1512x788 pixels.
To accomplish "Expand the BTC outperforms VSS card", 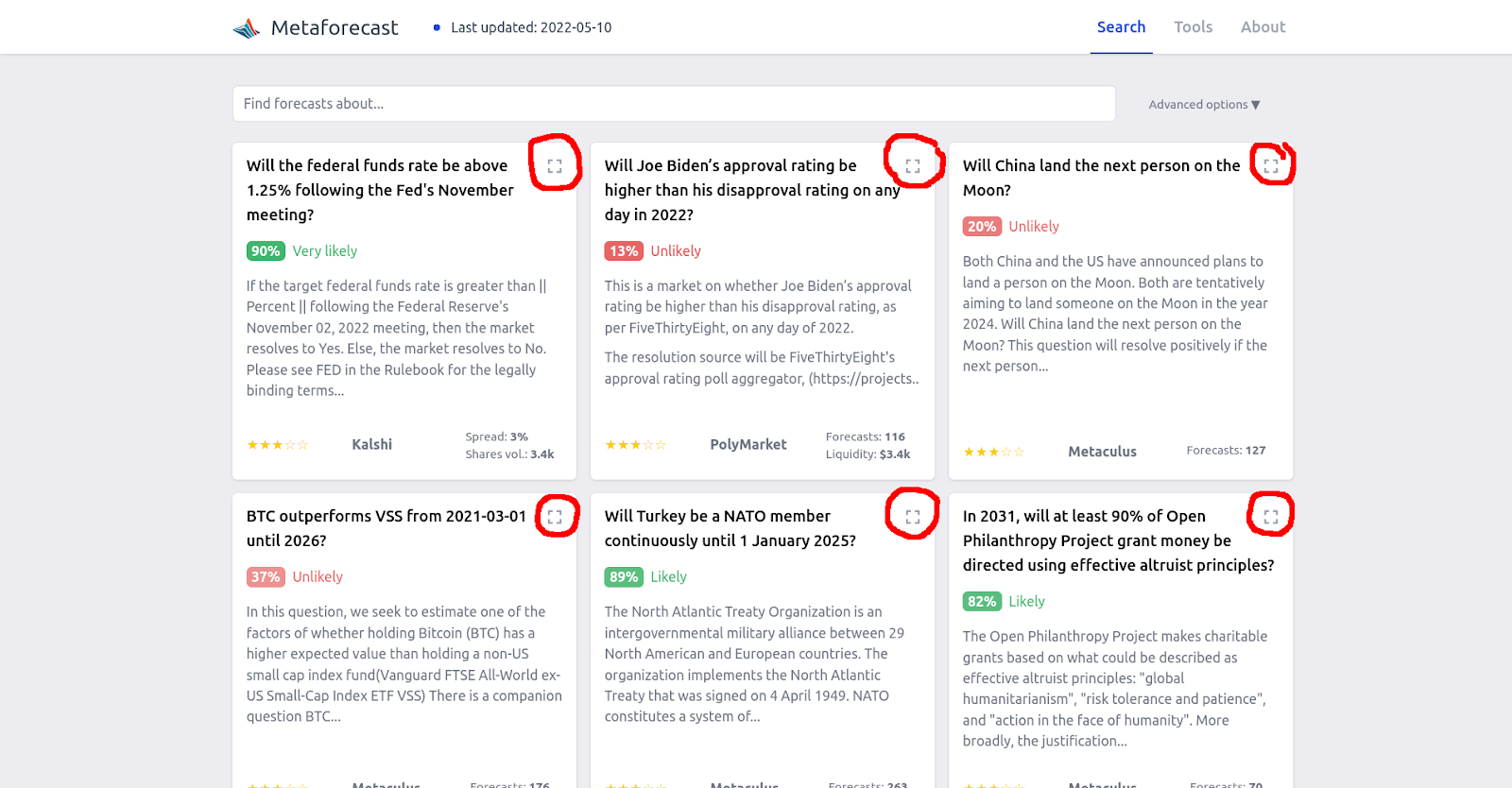I will pos(555,517).
